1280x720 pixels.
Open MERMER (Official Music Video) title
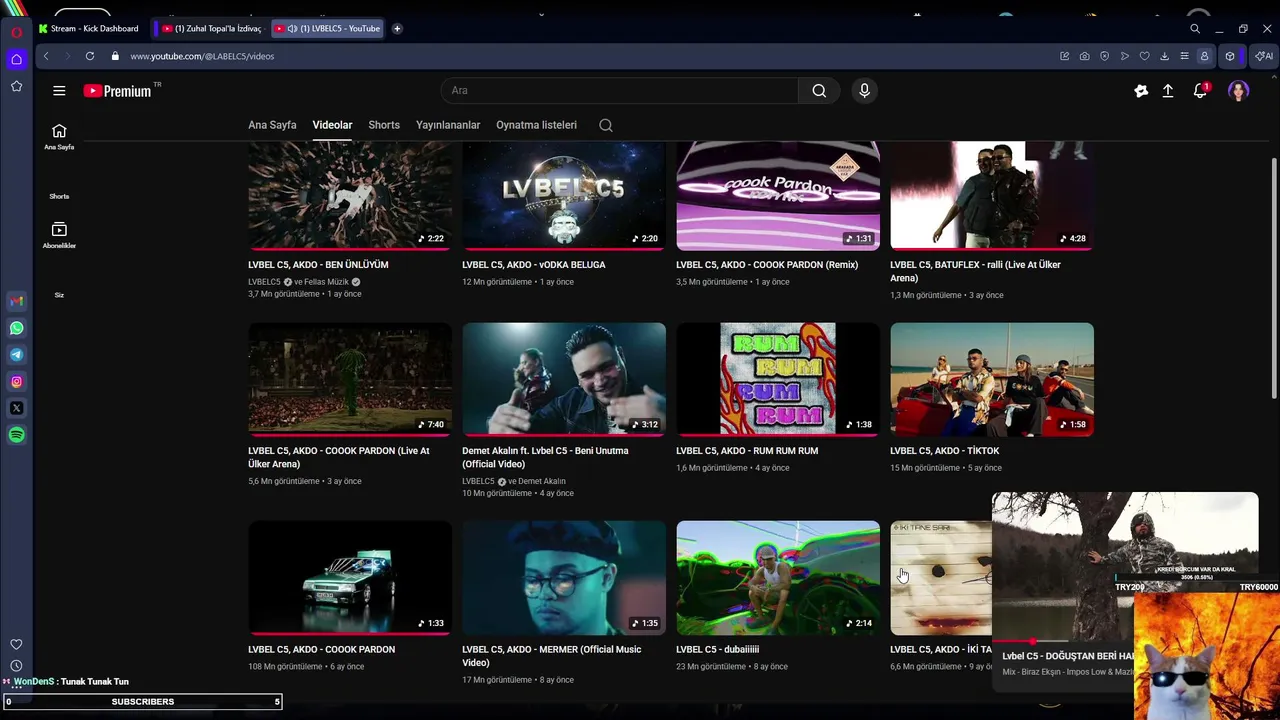pos(552,656)
